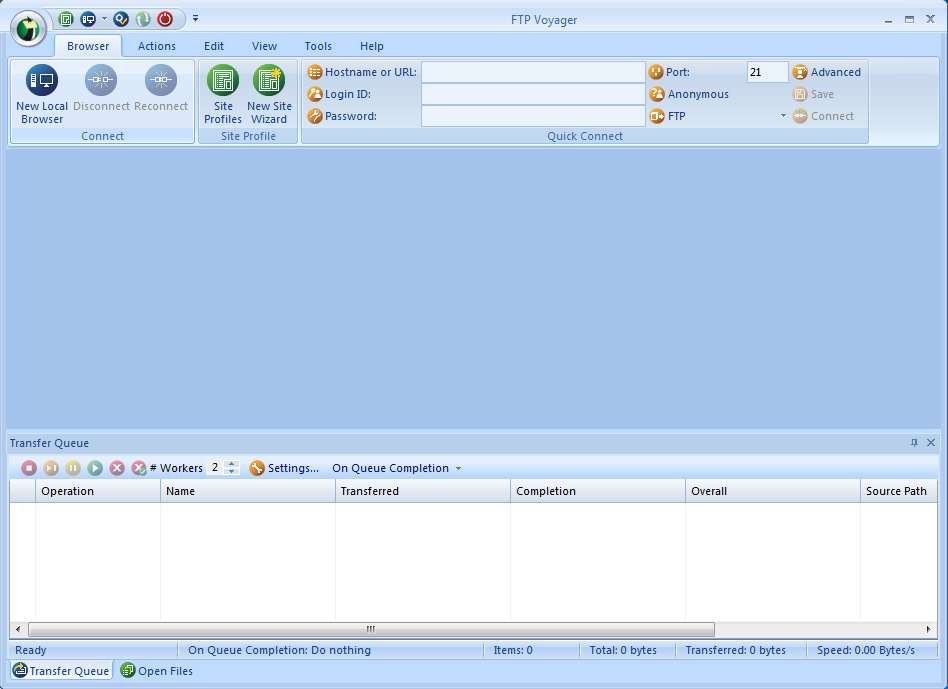Image resolution: width=948 pixels, height=689 pixels.
Task: Sort by the Source Path column header
Action: [x=899, y=491]
